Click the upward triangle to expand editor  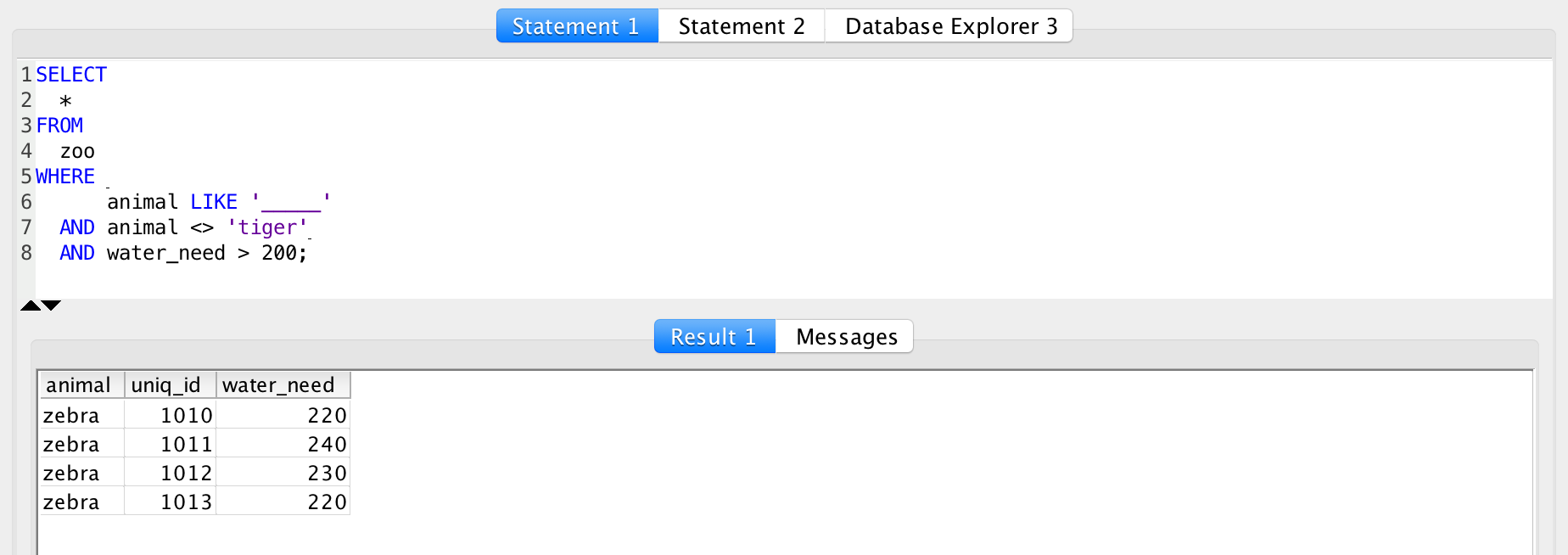(x=29, y=304)
